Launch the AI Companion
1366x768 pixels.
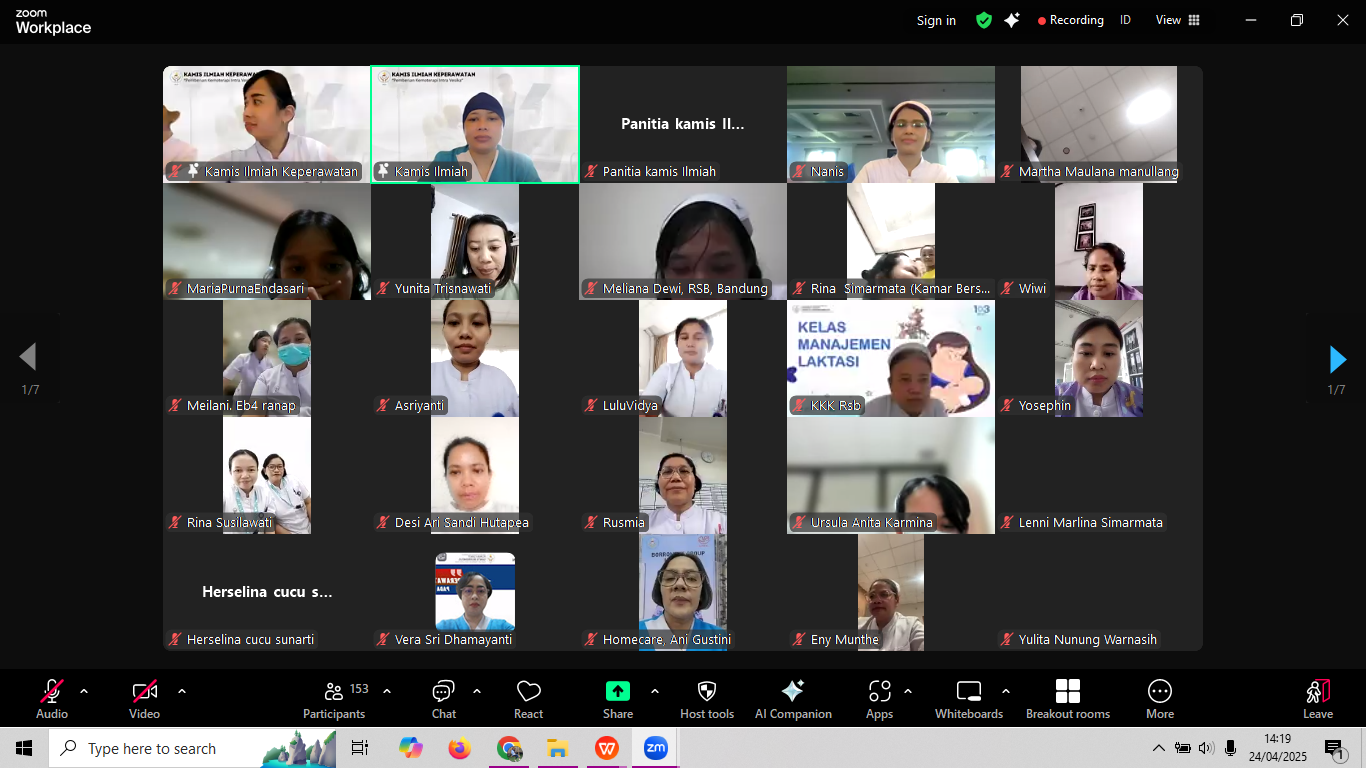point(793,698)
